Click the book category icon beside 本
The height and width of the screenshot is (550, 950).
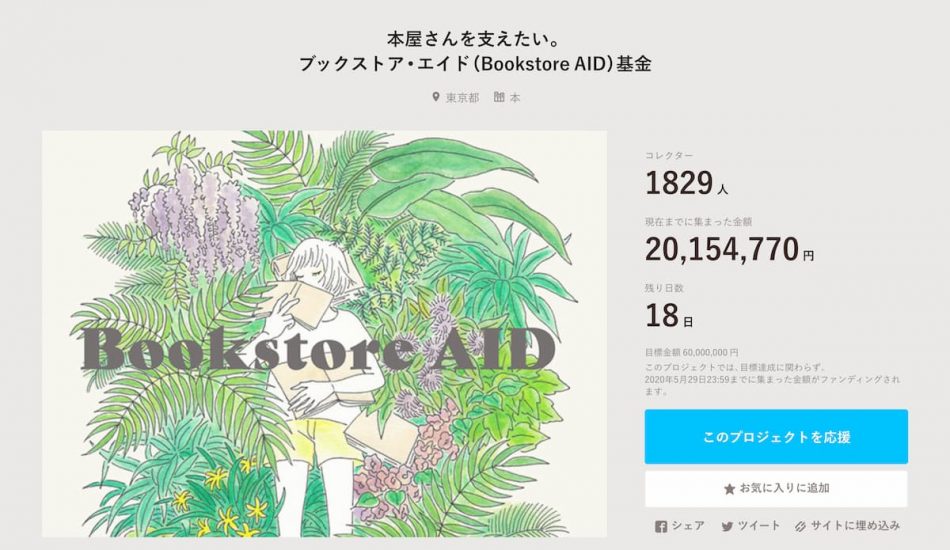(x=499, y=97)
